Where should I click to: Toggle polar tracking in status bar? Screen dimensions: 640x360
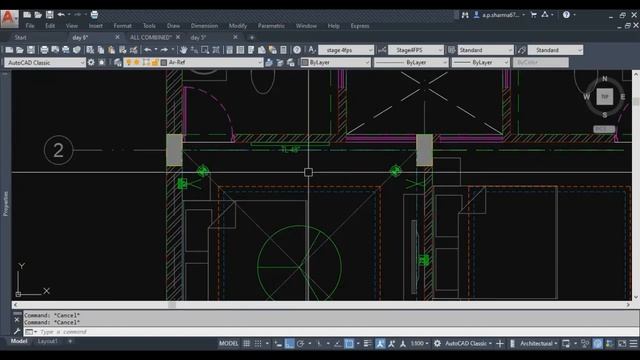[x=301, y=344]
